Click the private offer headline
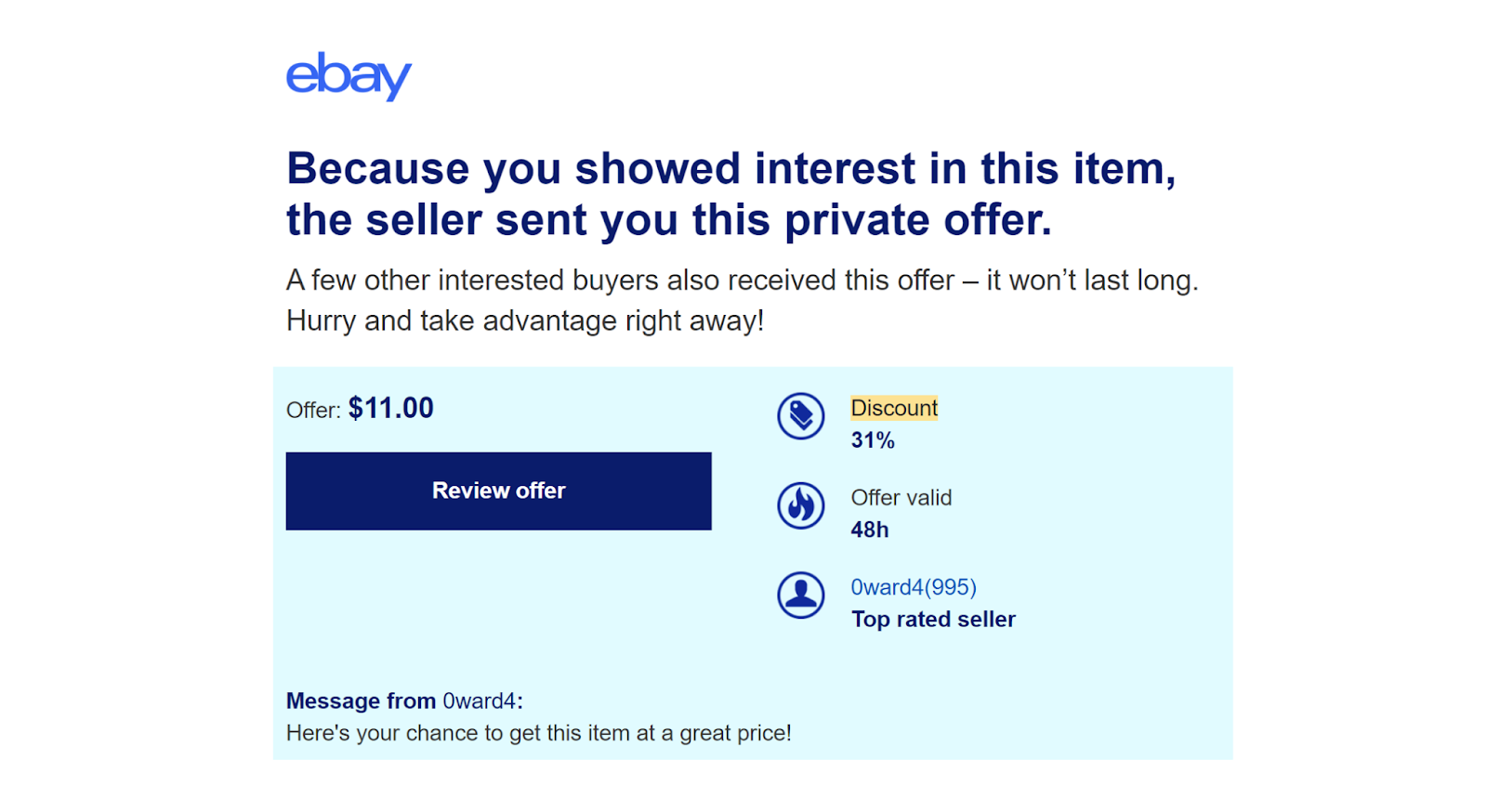 pos(731,194)
